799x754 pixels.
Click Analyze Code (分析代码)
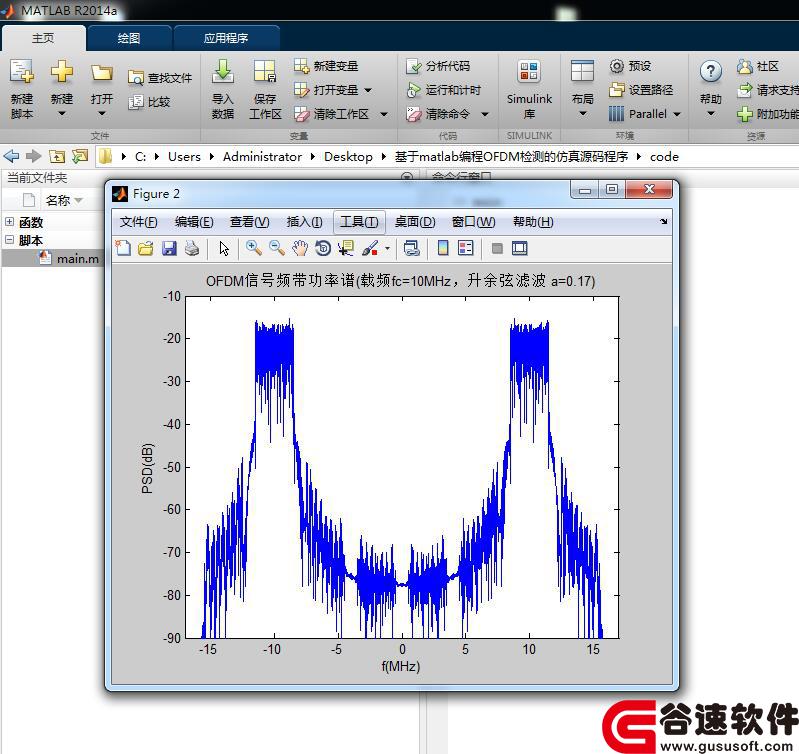click(x=438, y=66)
